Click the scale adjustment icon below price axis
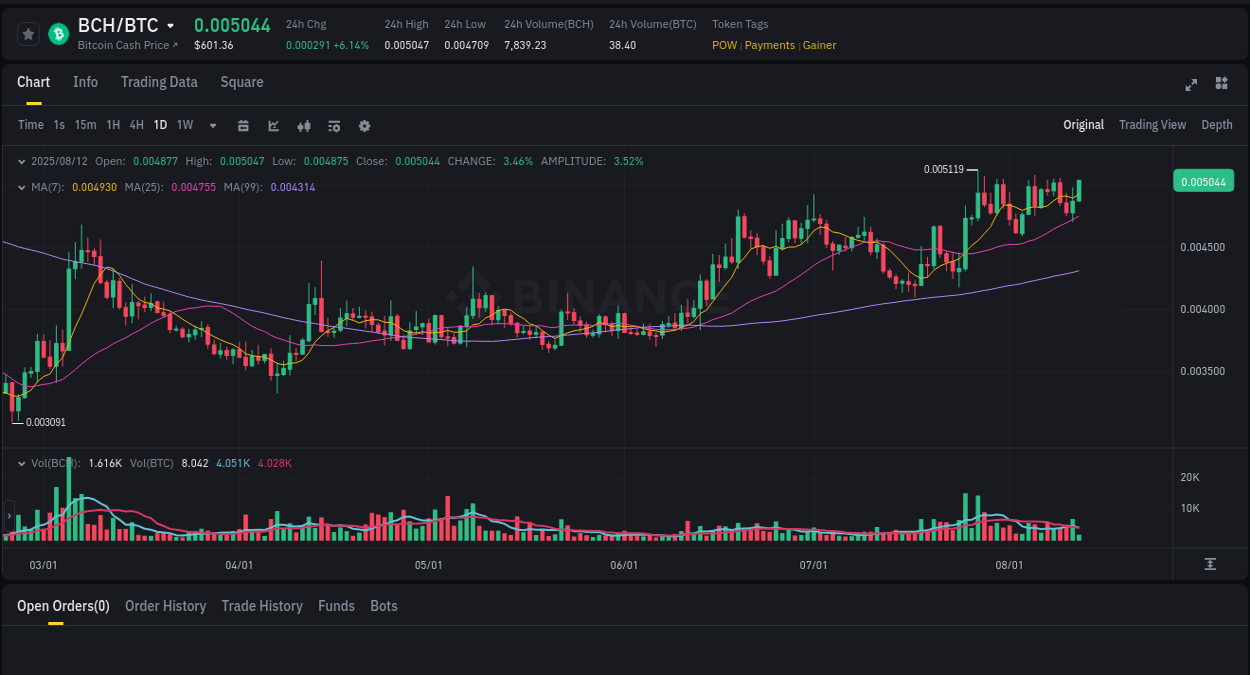1250x675 pixels. pos(1210,565)
